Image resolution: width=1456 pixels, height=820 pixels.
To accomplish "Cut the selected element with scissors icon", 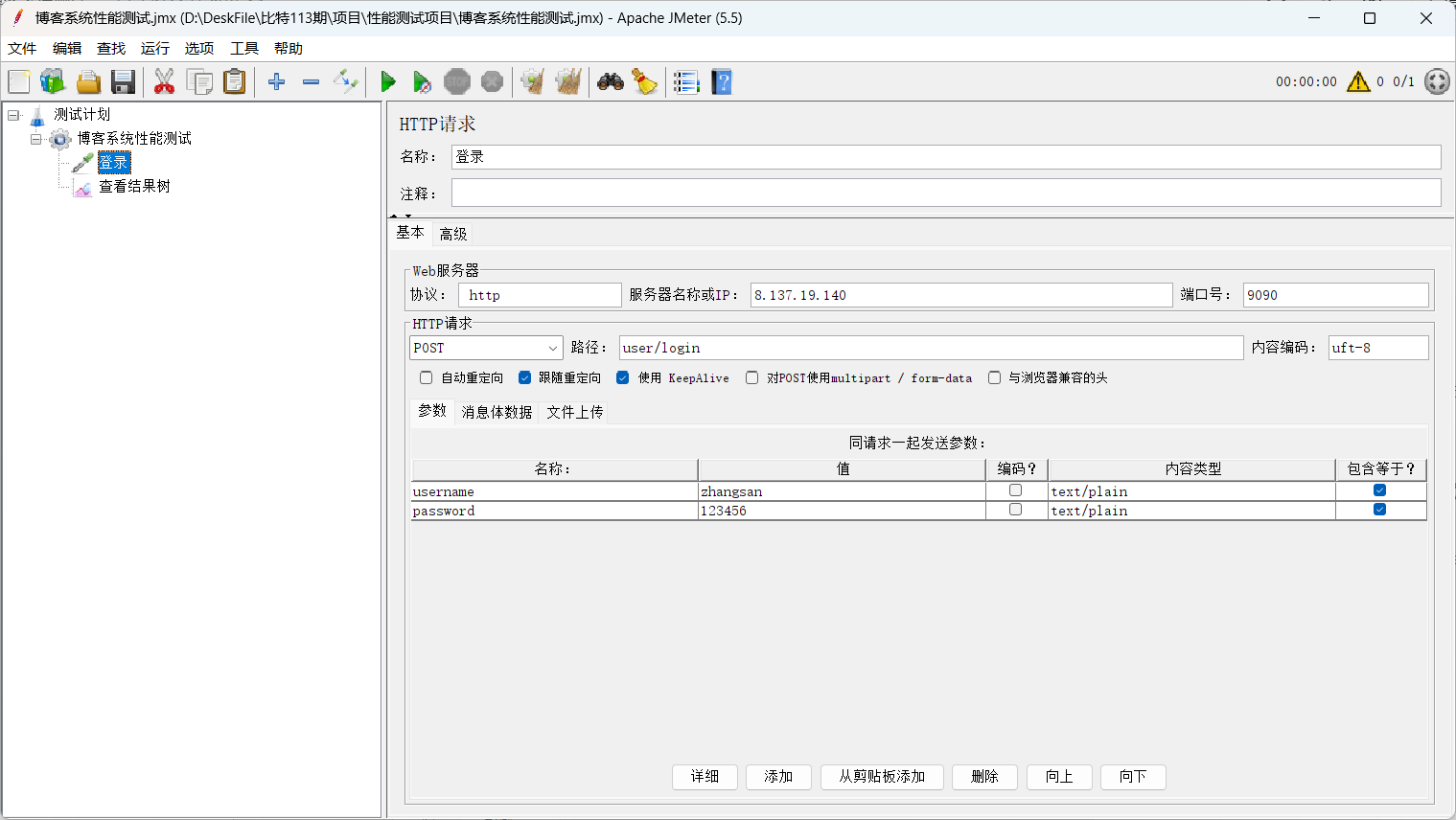I will [165, 82].
